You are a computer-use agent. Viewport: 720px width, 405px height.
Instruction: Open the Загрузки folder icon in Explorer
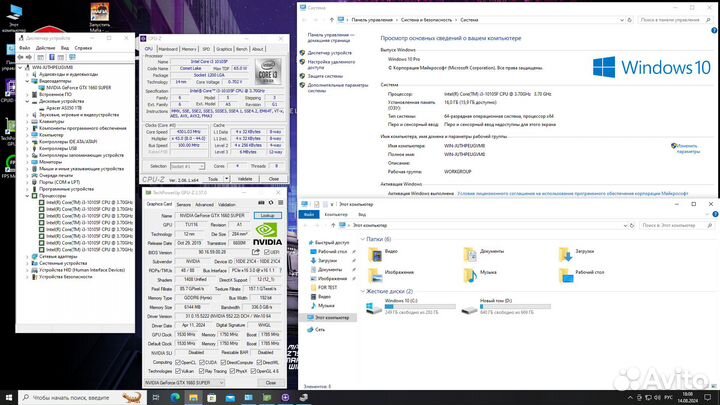tap(566, 254)
